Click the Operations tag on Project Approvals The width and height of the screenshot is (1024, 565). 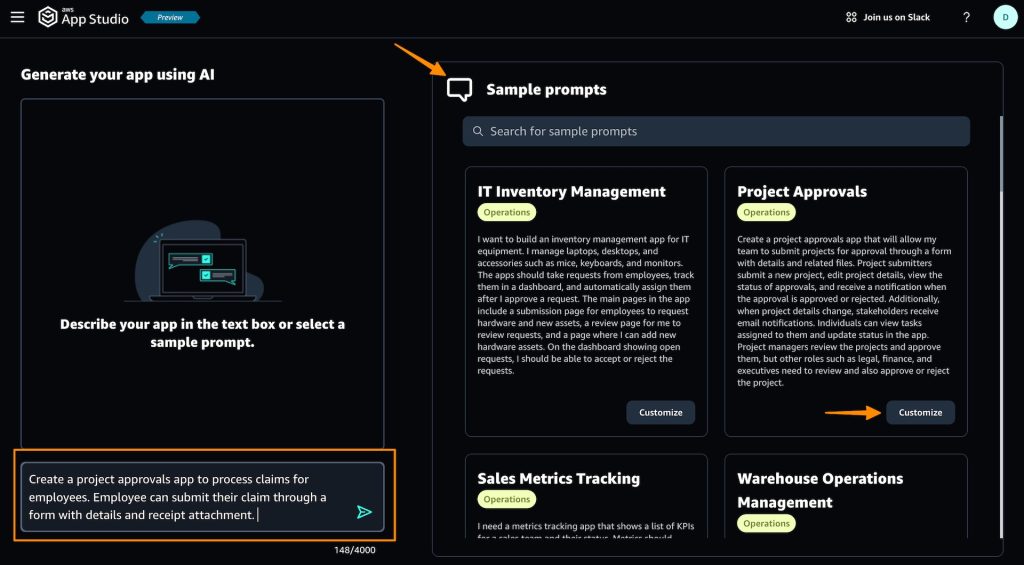[767, 212]
